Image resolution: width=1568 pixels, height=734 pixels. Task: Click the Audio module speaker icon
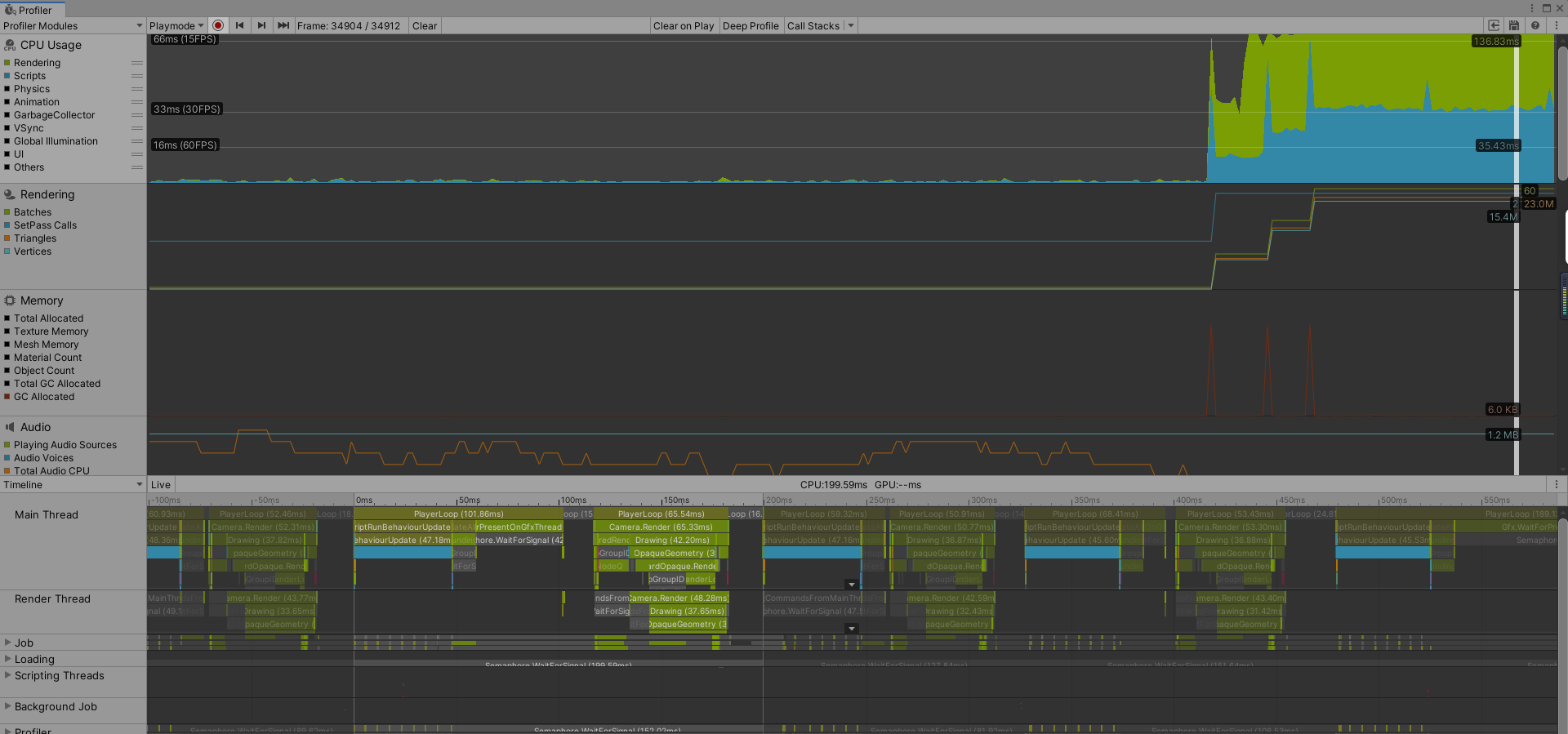(x=10, y=427)
